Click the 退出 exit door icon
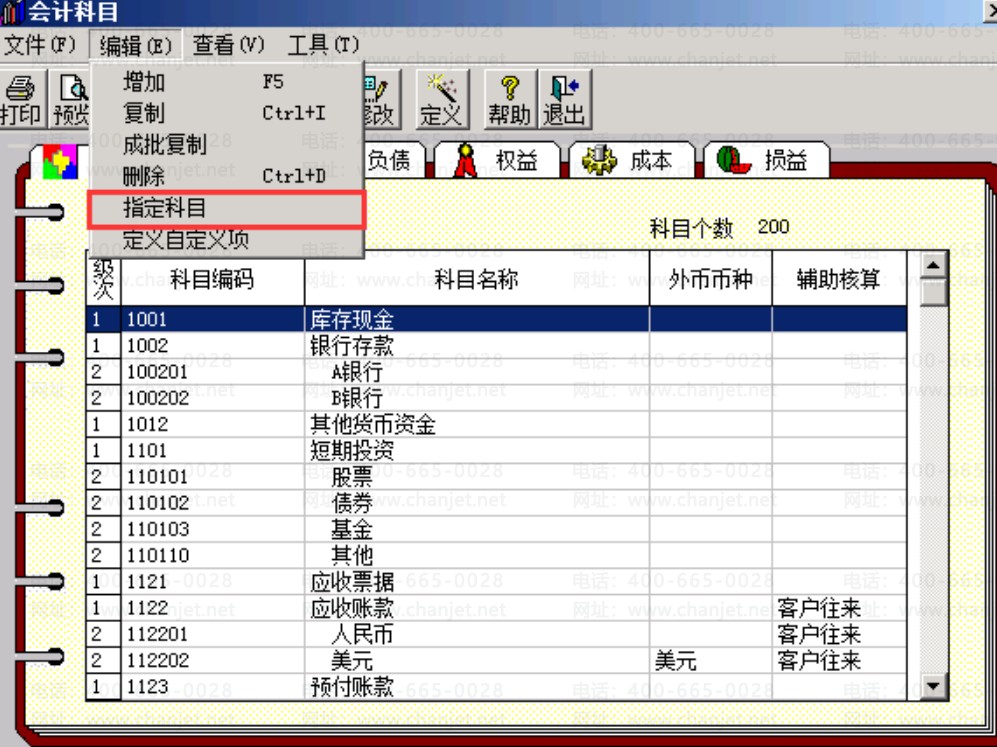The width and height of the screenshot is (997, 747). point(565,100)
